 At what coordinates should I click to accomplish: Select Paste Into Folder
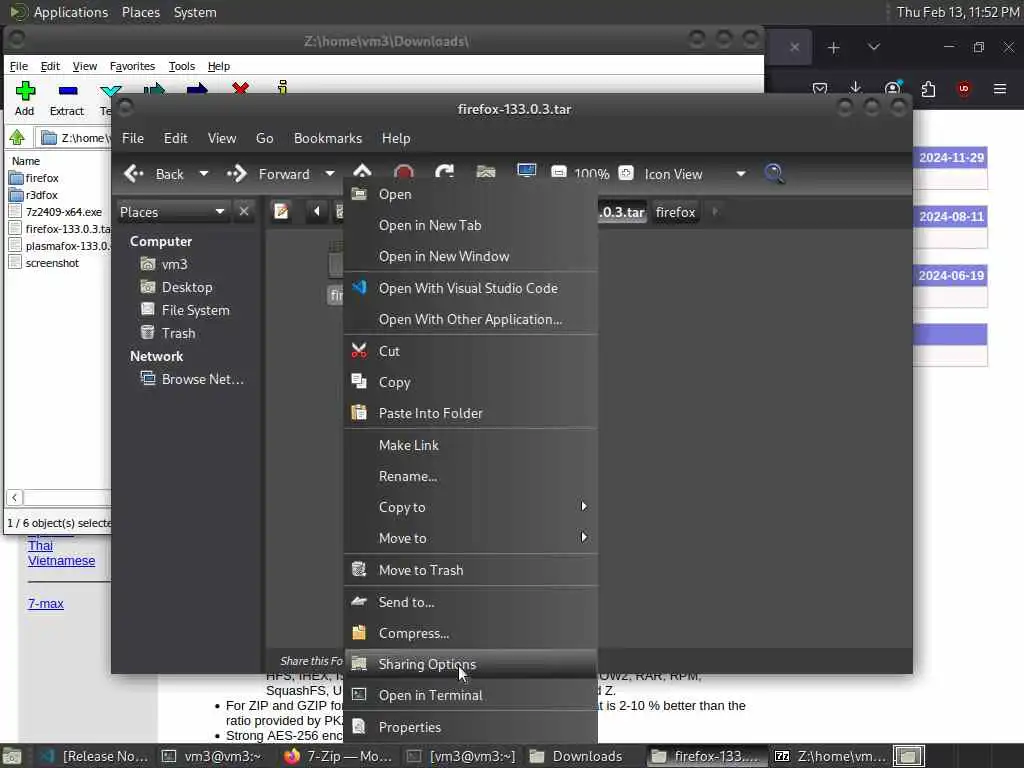[470, 413]
